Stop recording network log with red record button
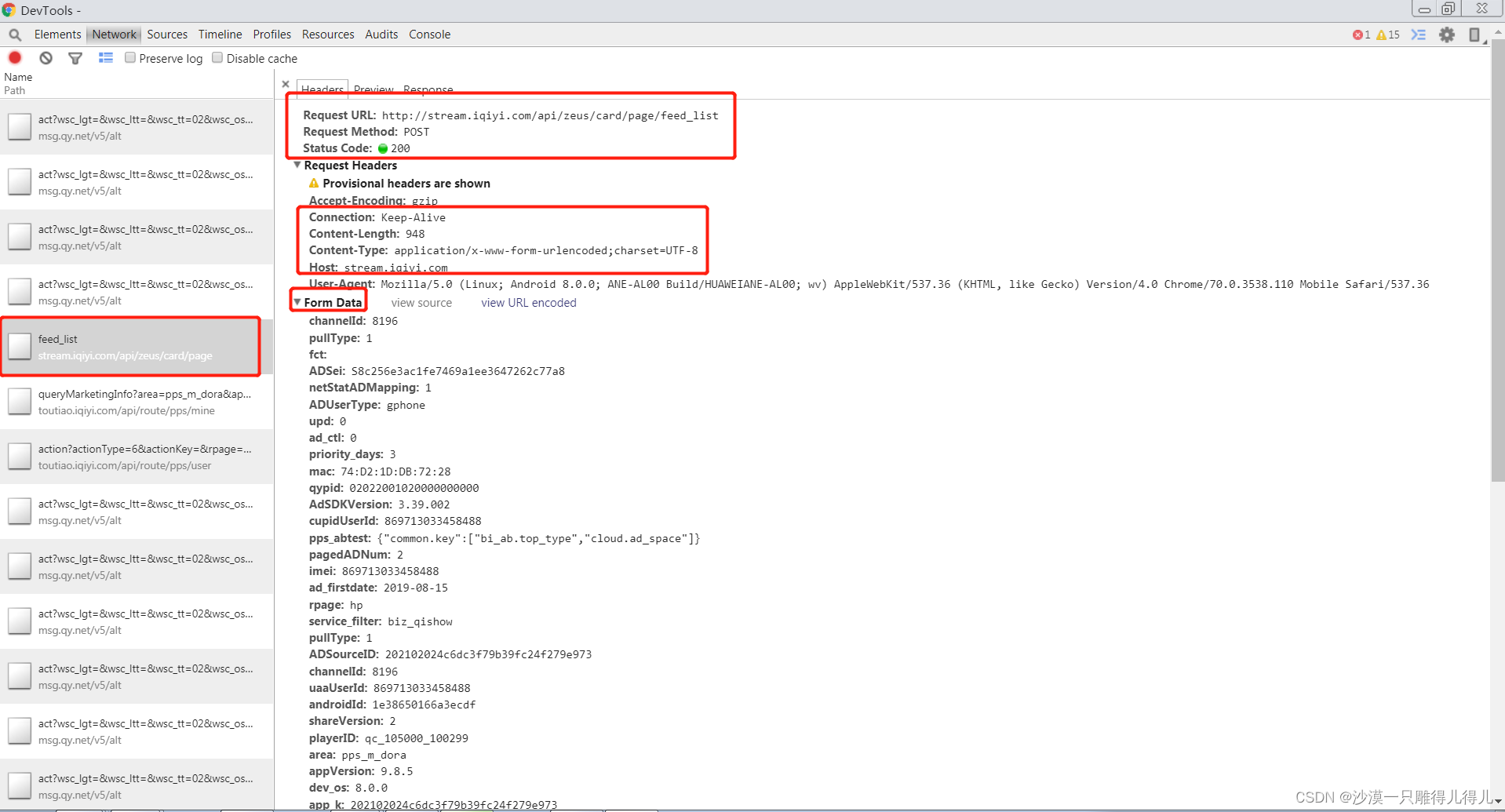Image resolution: width=1505 pixels, height=812 pixels. tap(15, 58)
